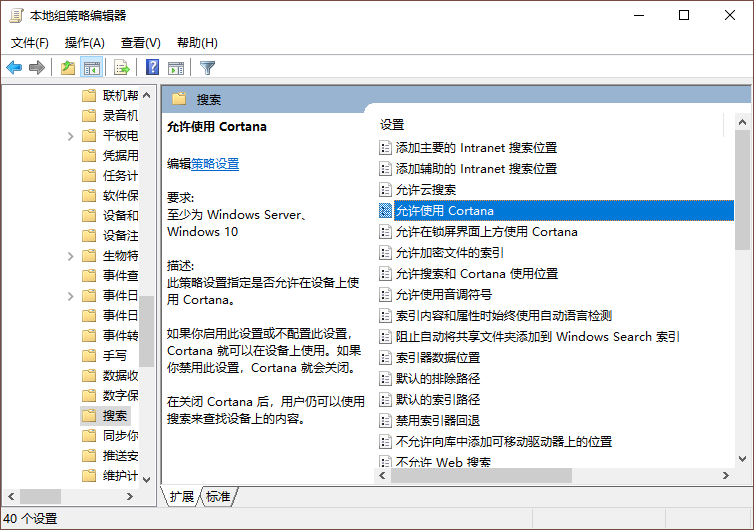754x530 pixels.
Task: Expand the first 事件日 tree node
Action: [70, 296]
